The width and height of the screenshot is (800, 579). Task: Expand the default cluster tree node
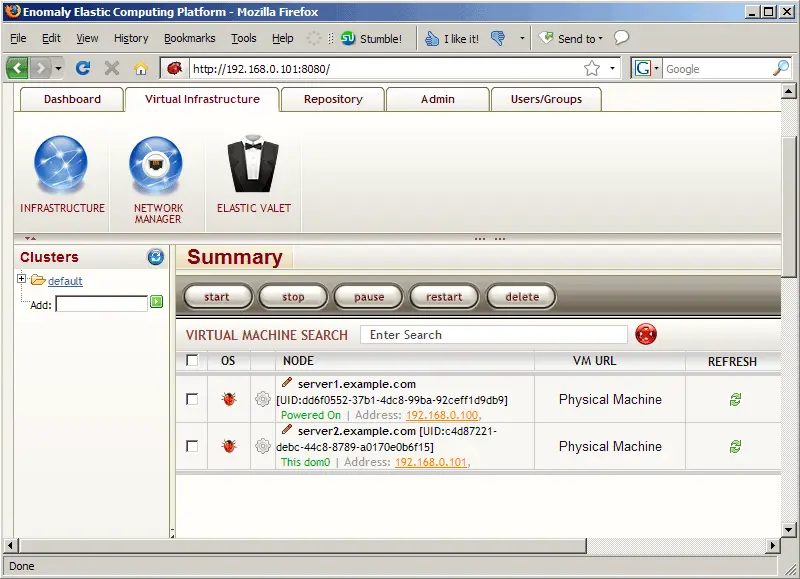click(21, 279)
